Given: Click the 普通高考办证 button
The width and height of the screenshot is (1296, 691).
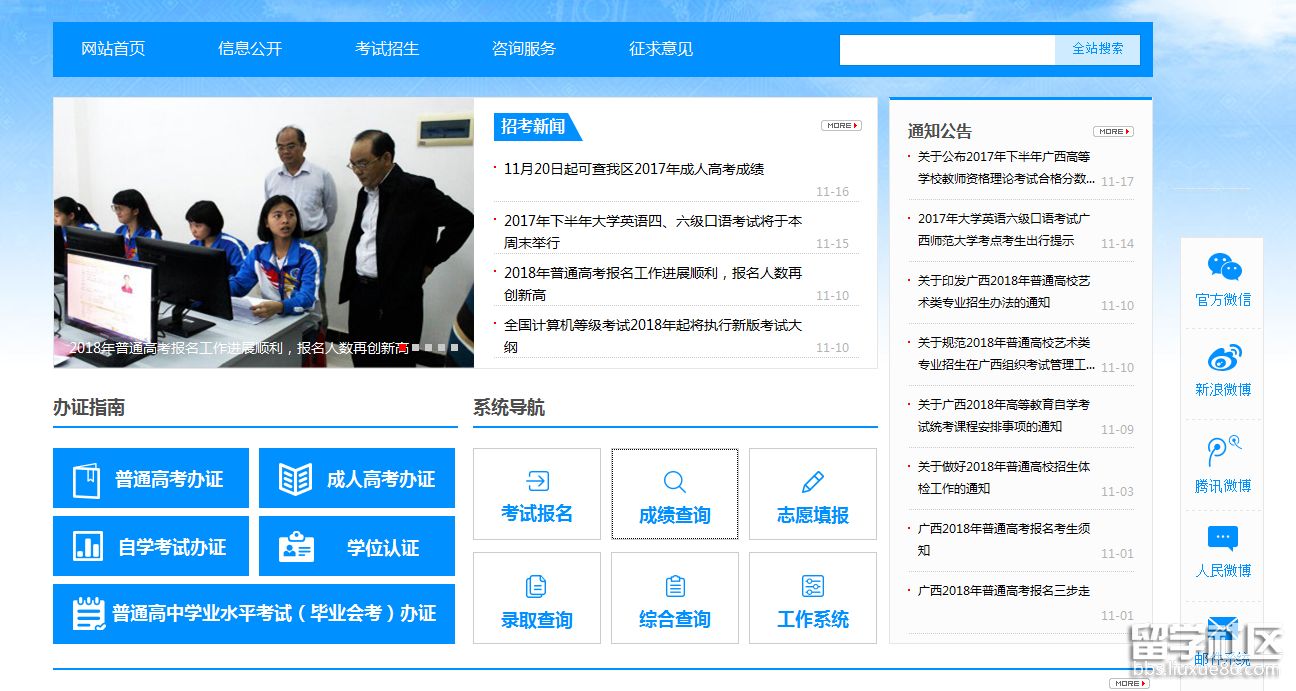Looking at the screenshot, I should 151,479.
